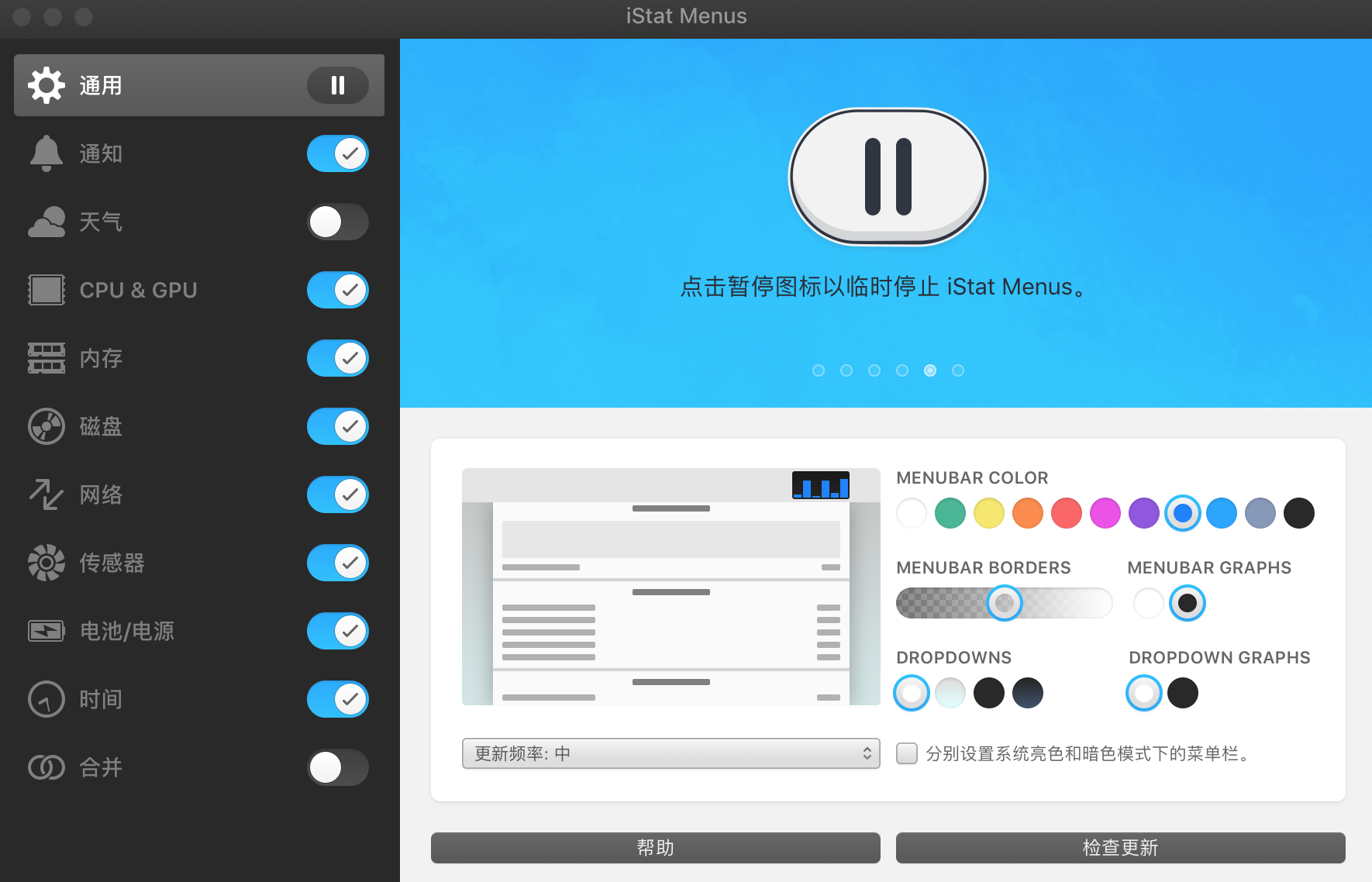This screenshot has width=1372, height=882.
Task: Pick the purple menubar color swatch
Action: coord(1144,513)
